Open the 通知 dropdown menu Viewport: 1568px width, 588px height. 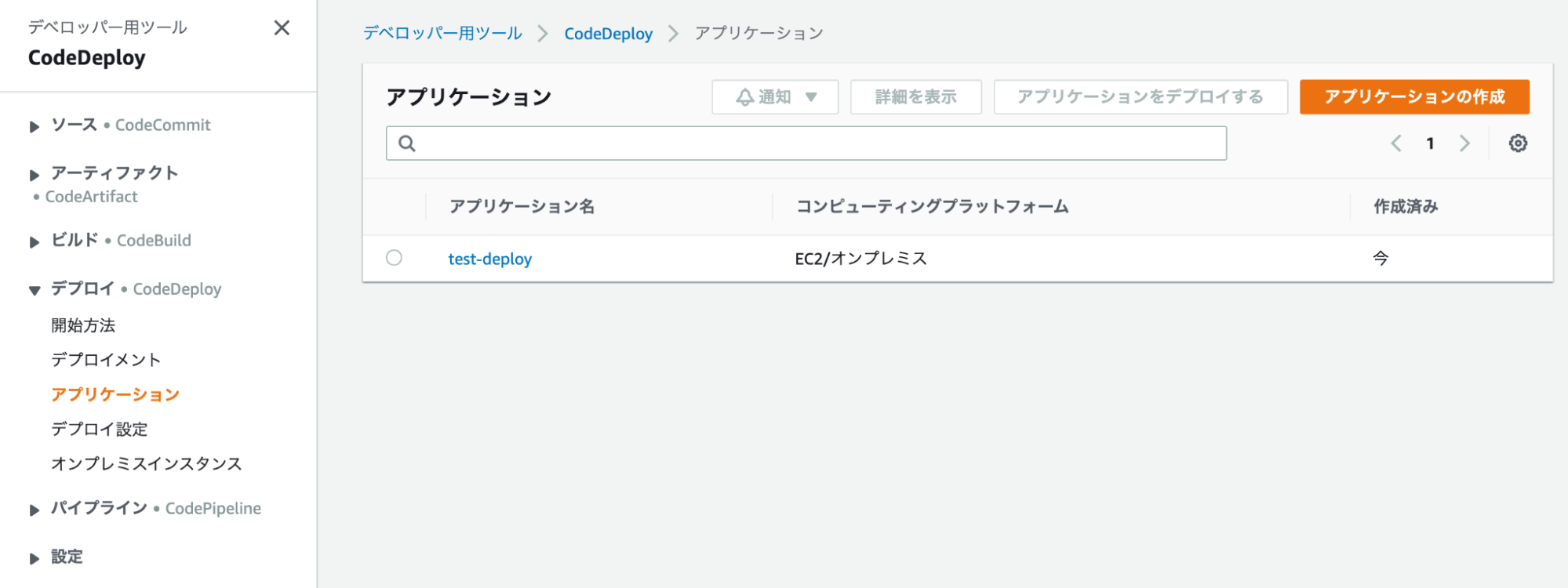point(775,97)
